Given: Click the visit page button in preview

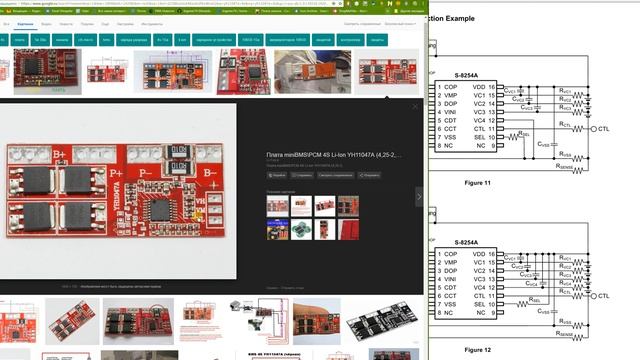Looking at the screenshot, I should (x=277, y=175).
